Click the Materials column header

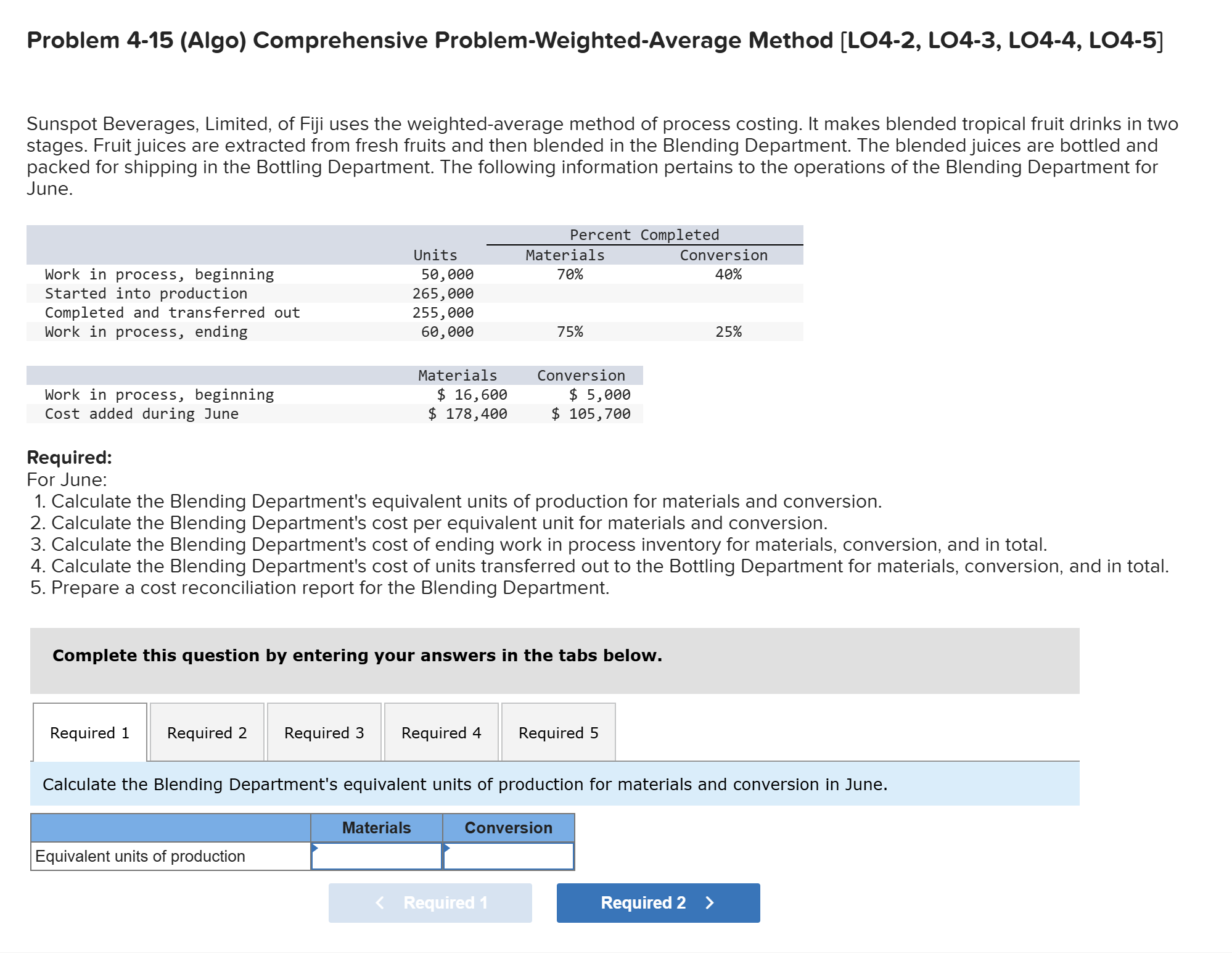[376, 828]
